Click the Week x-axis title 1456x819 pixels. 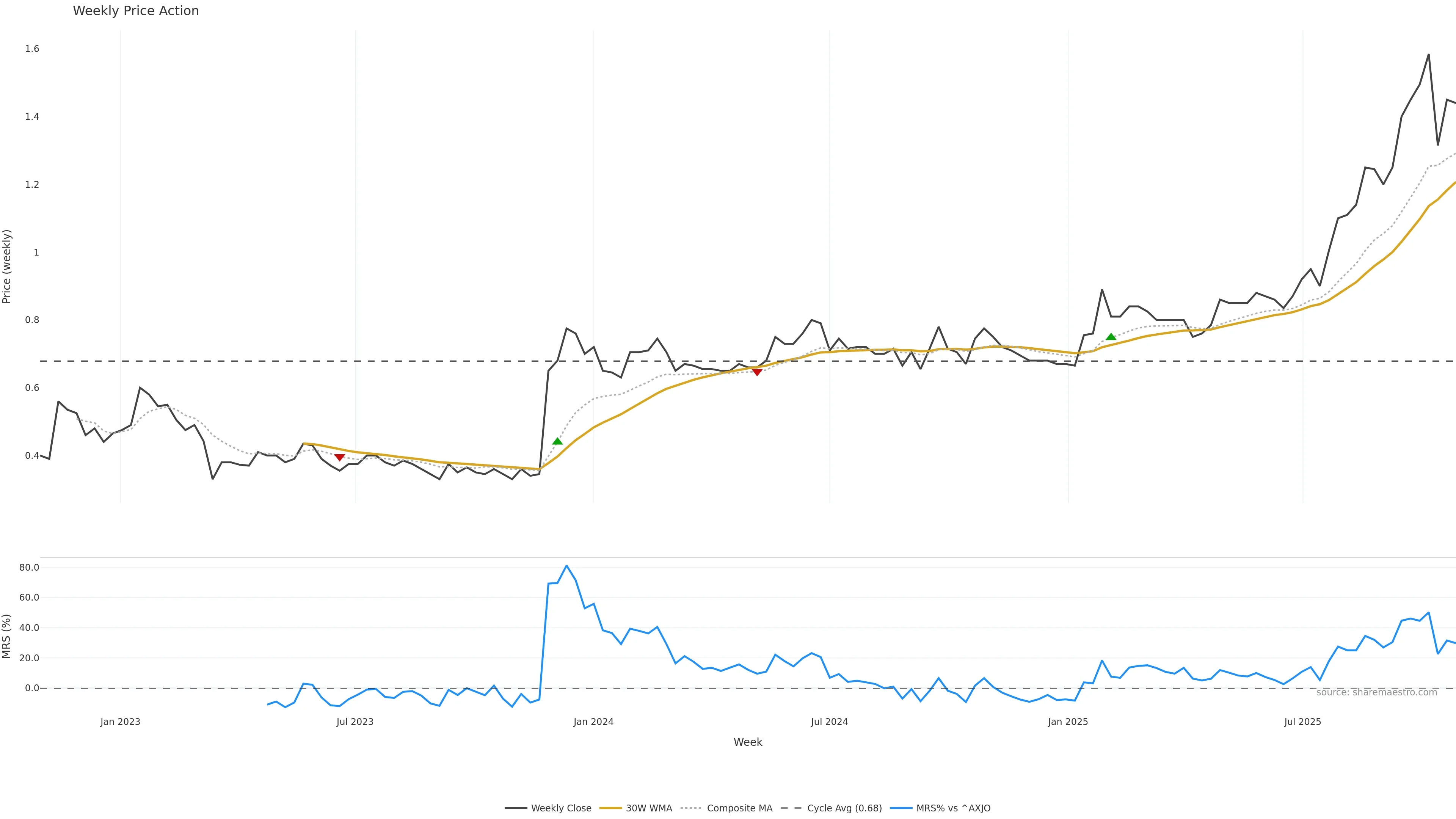(748, 742)
